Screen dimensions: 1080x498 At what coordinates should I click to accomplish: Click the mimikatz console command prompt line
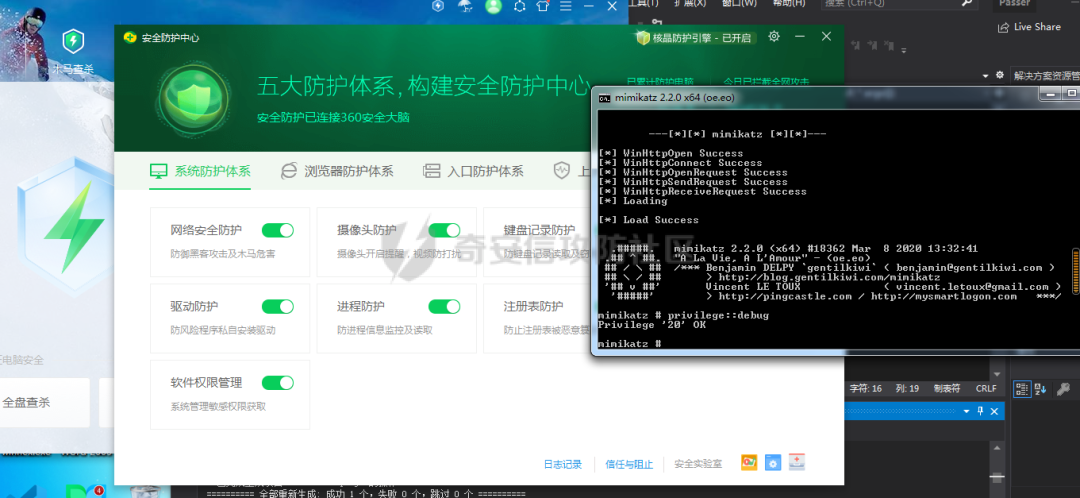tap(630, 343)
